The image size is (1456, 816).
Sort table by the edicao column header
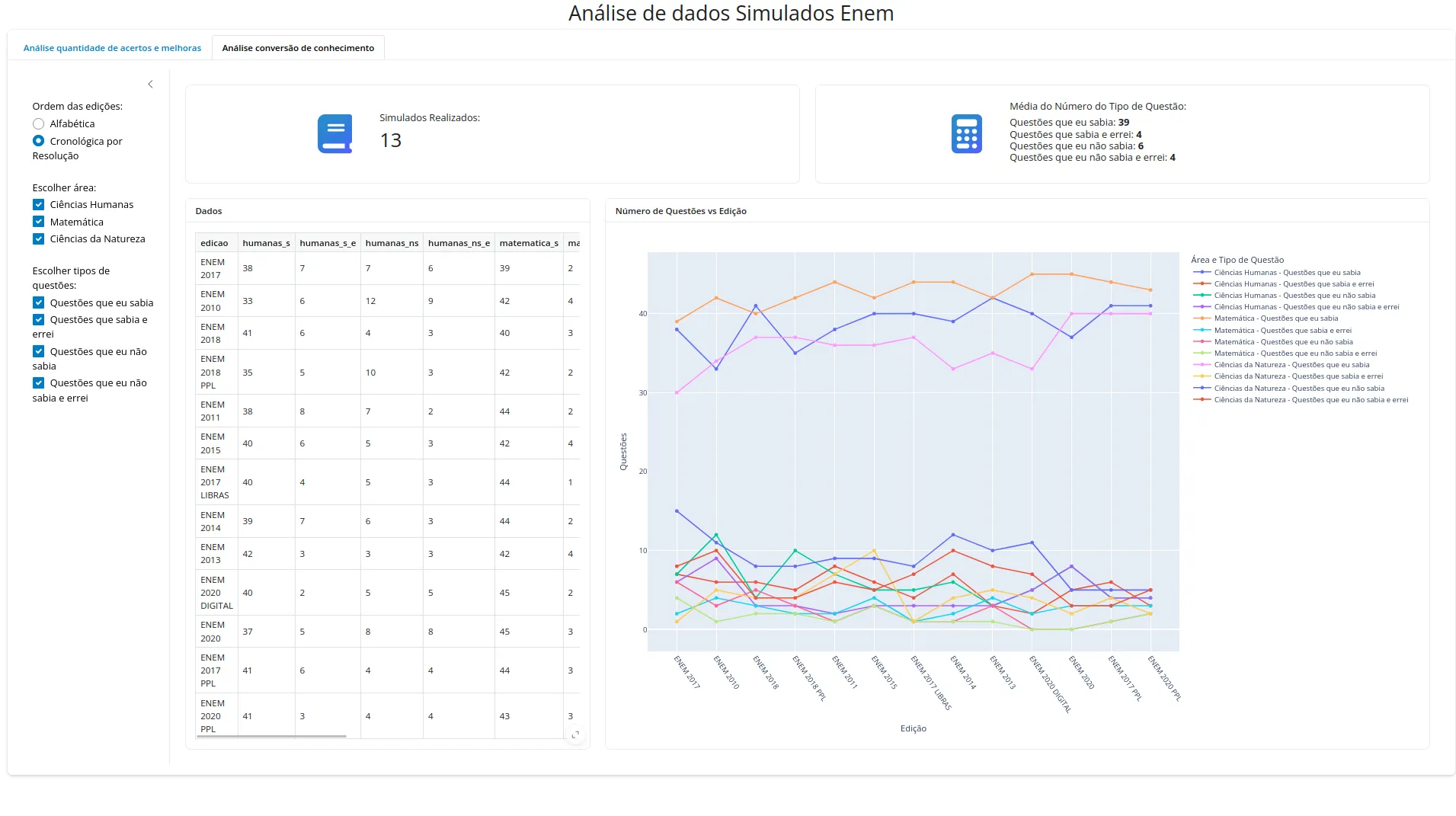(216, 243)
